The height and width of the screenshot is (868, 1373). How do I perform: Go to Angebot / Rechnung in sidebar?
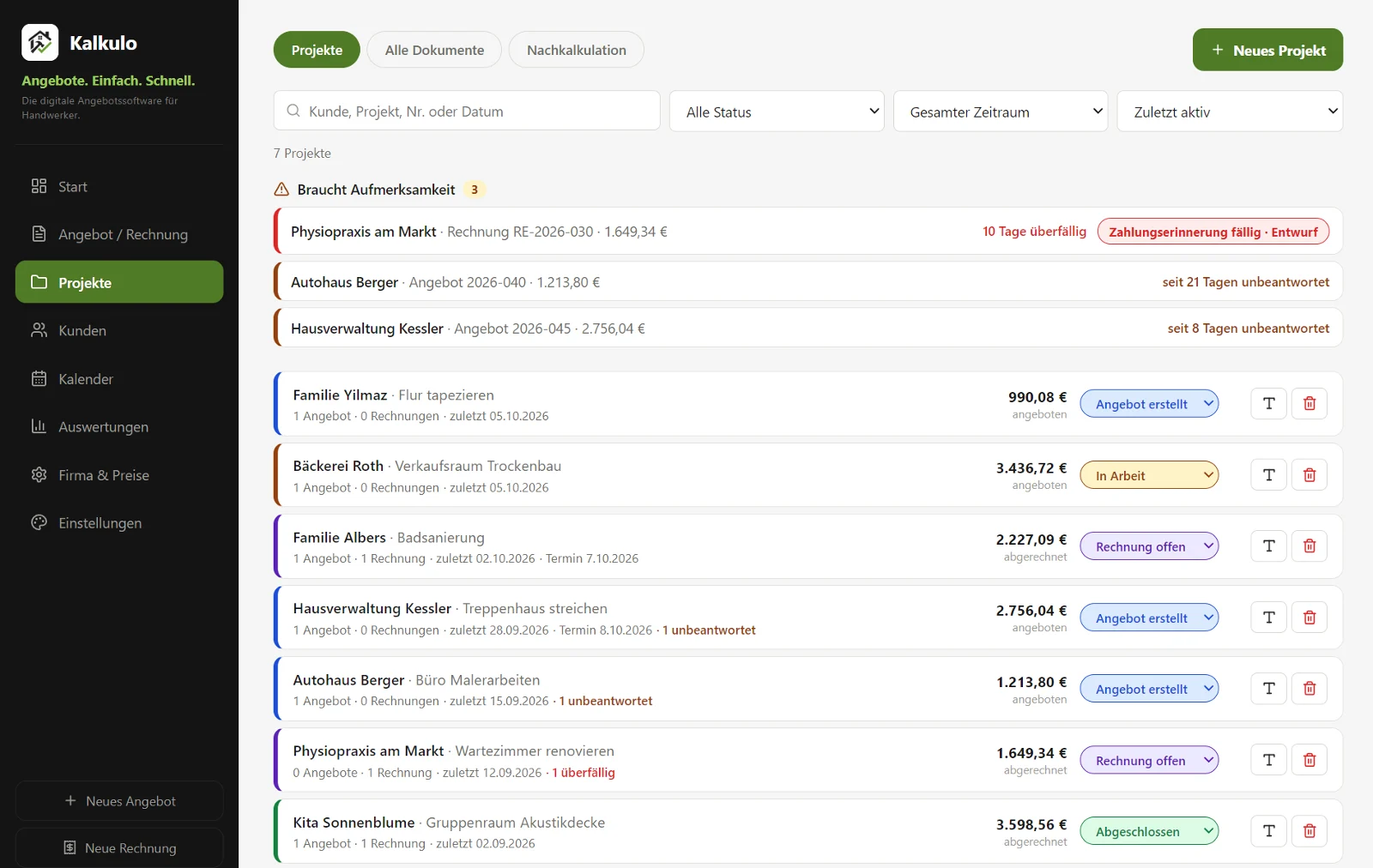119,234
